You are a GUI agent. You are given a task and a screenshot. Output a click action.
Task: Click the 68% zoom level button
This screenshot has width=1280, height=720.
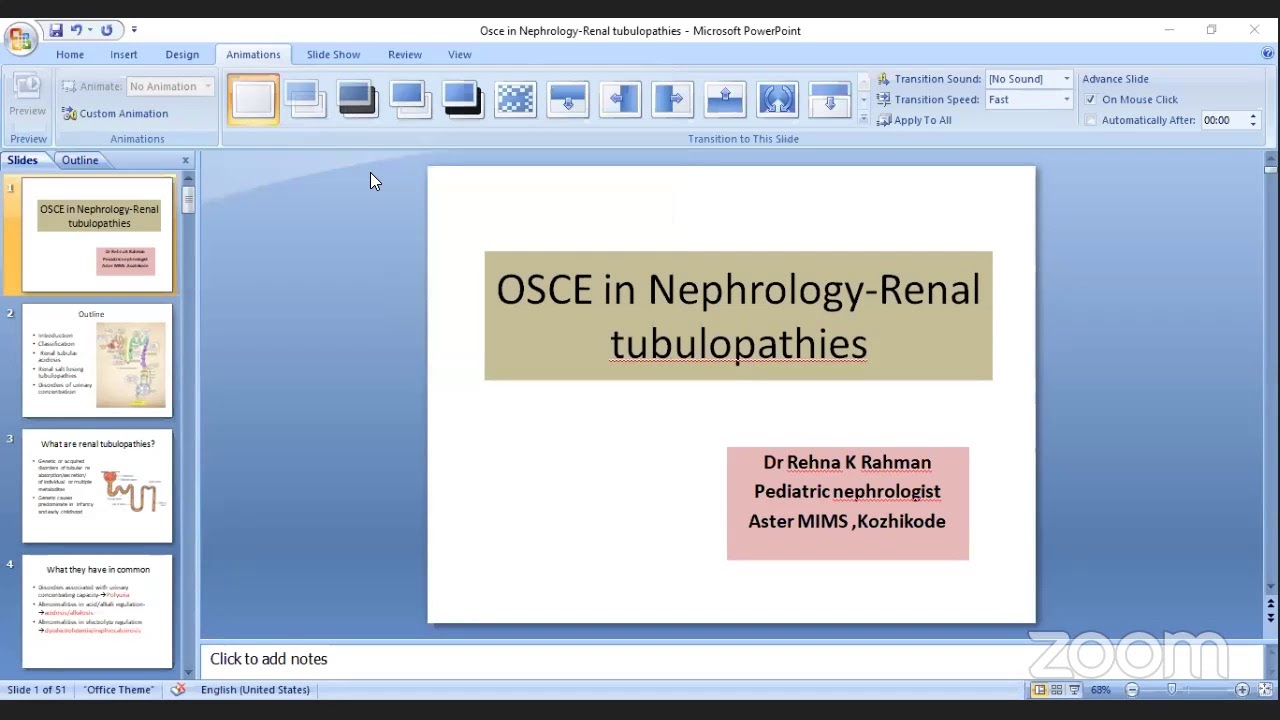click(1101, 690)
